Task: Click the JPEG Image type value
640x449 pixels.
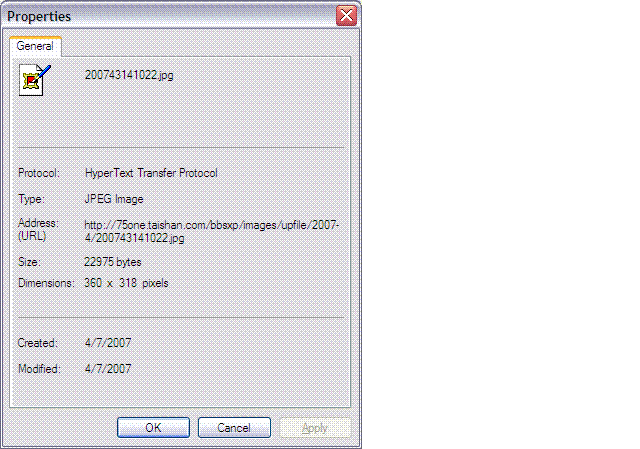Action: point(114,199)
